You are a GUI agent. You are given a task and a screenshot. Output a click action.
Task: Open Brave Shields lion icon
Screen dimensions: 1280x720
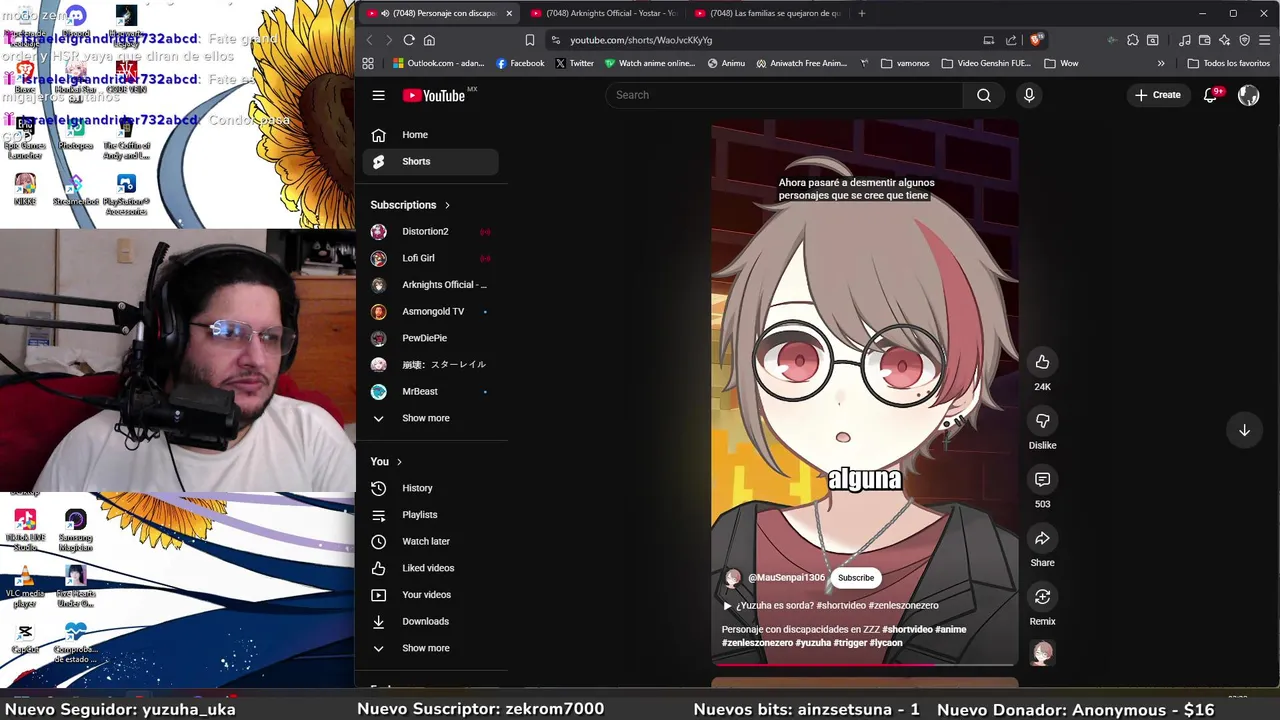click(x=1036, y=40)
